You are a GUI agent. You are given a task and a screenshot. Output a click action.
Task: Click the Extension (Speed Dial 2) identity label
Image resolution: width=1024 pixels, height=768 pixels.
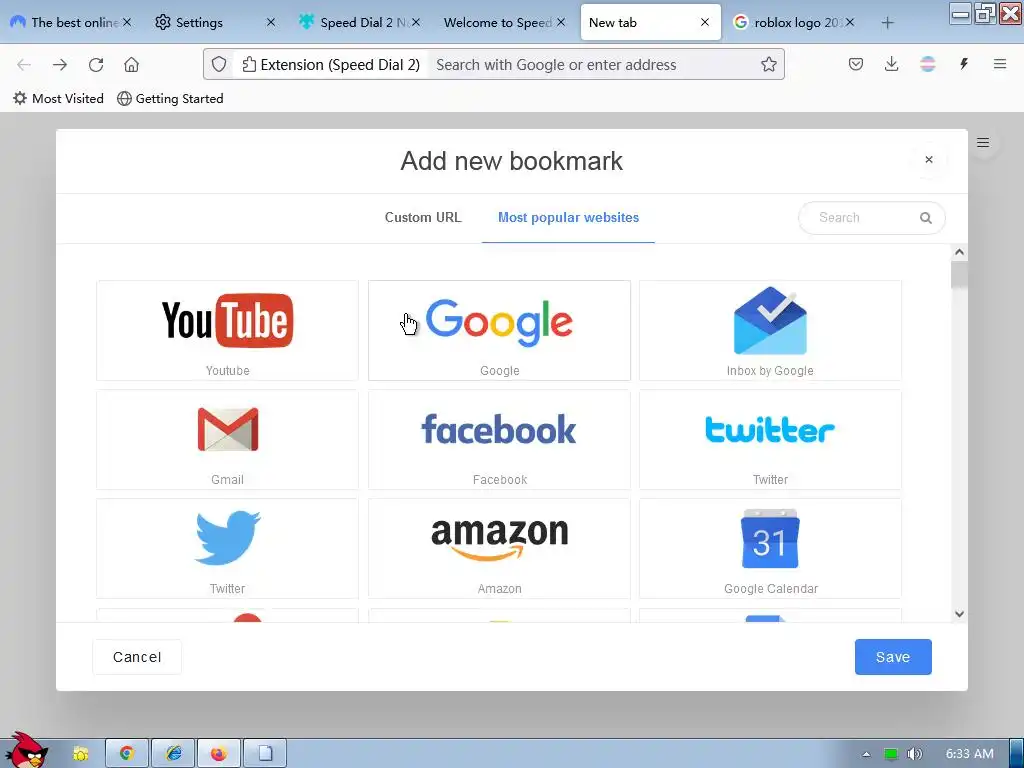tap(331, 65)
